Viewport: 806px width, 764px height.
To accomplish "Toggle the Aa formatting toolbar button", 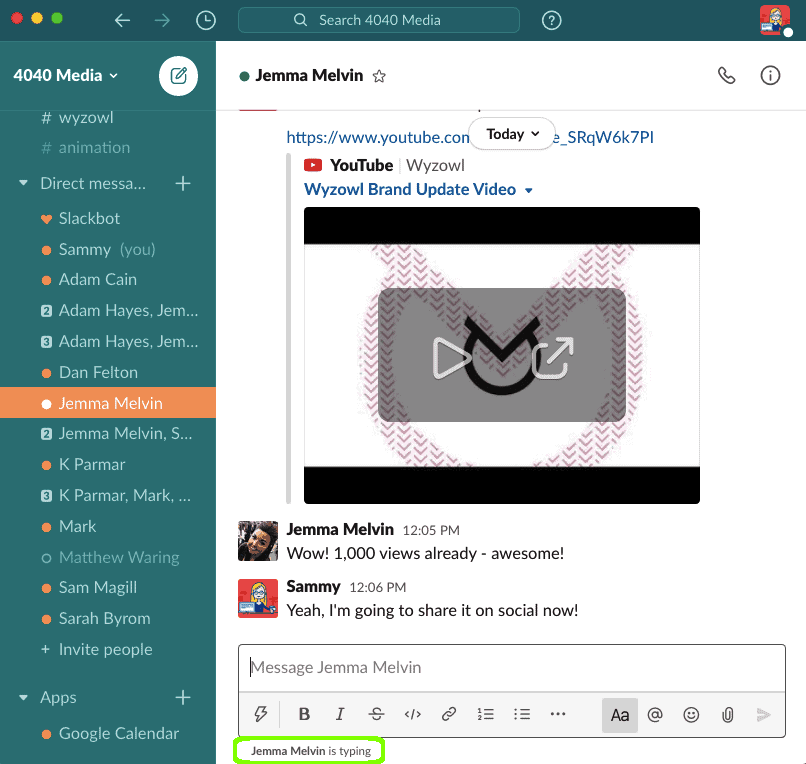I will click(x=620, y=714).
